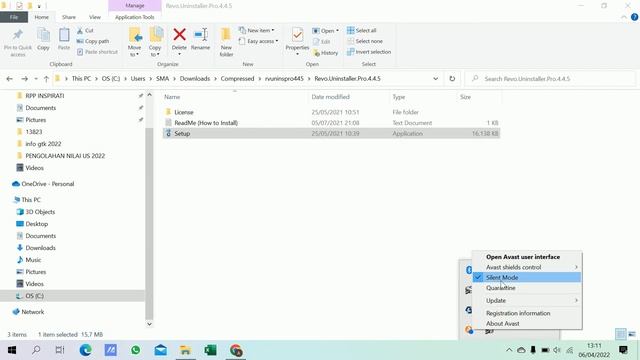Select Network in navigation pane
The height and width of the screenshot is (360, 640).
click(33, 312)
